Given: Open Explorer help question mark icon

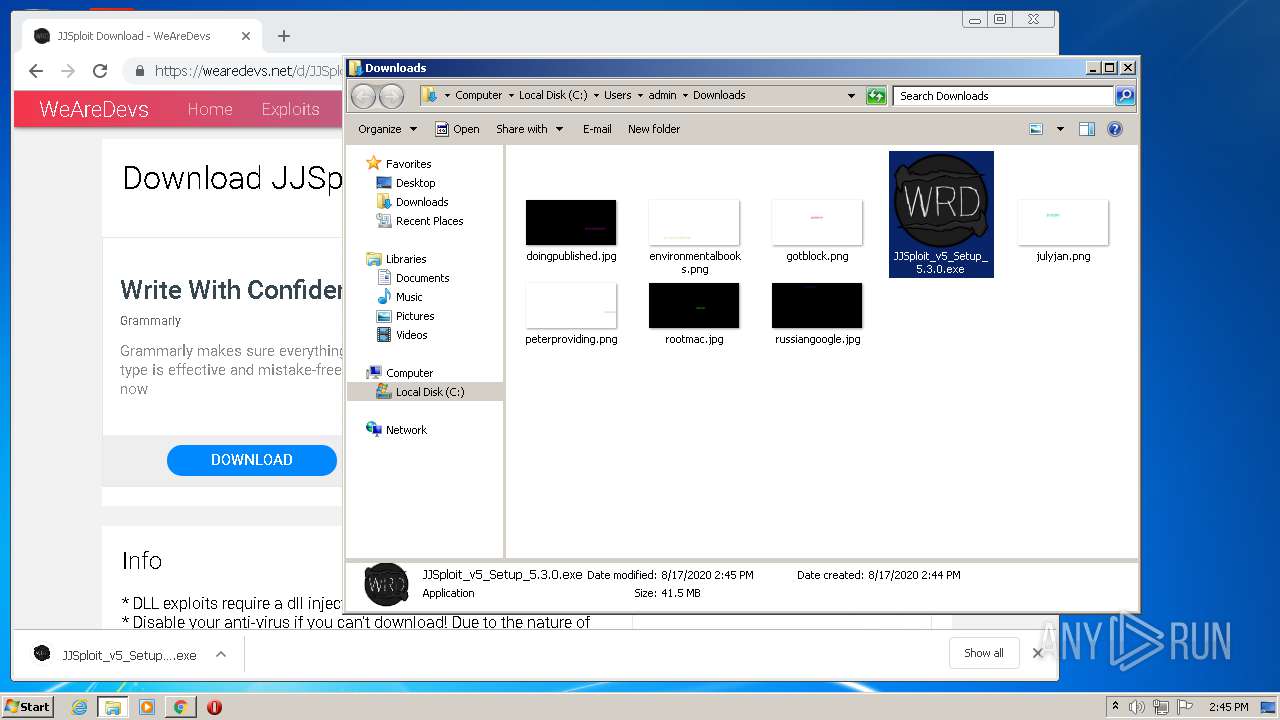Looking at the screenshot, I should tap(1115, 129).
